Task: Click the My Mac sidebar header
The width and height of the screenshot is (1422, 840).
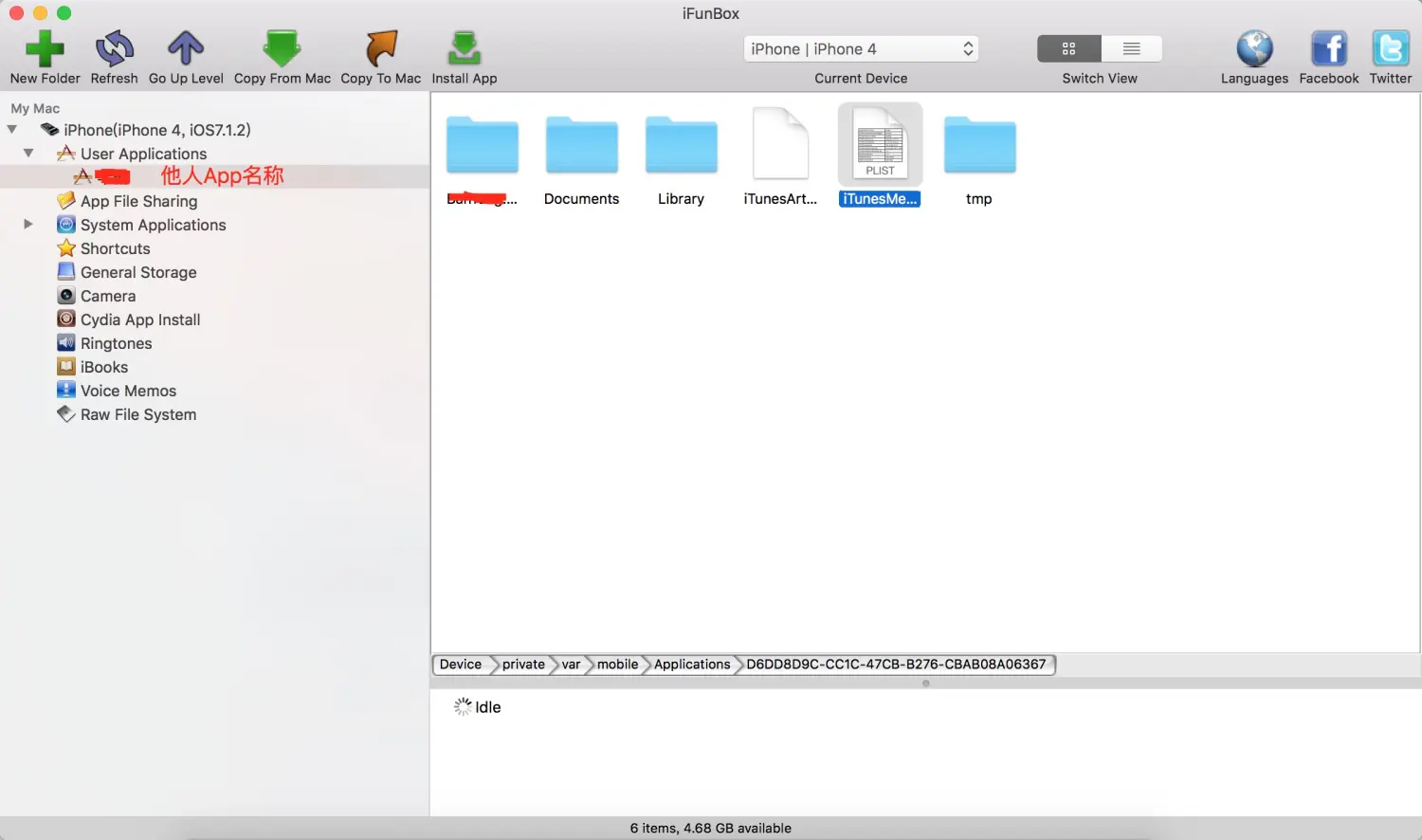Action: [35, 109]
